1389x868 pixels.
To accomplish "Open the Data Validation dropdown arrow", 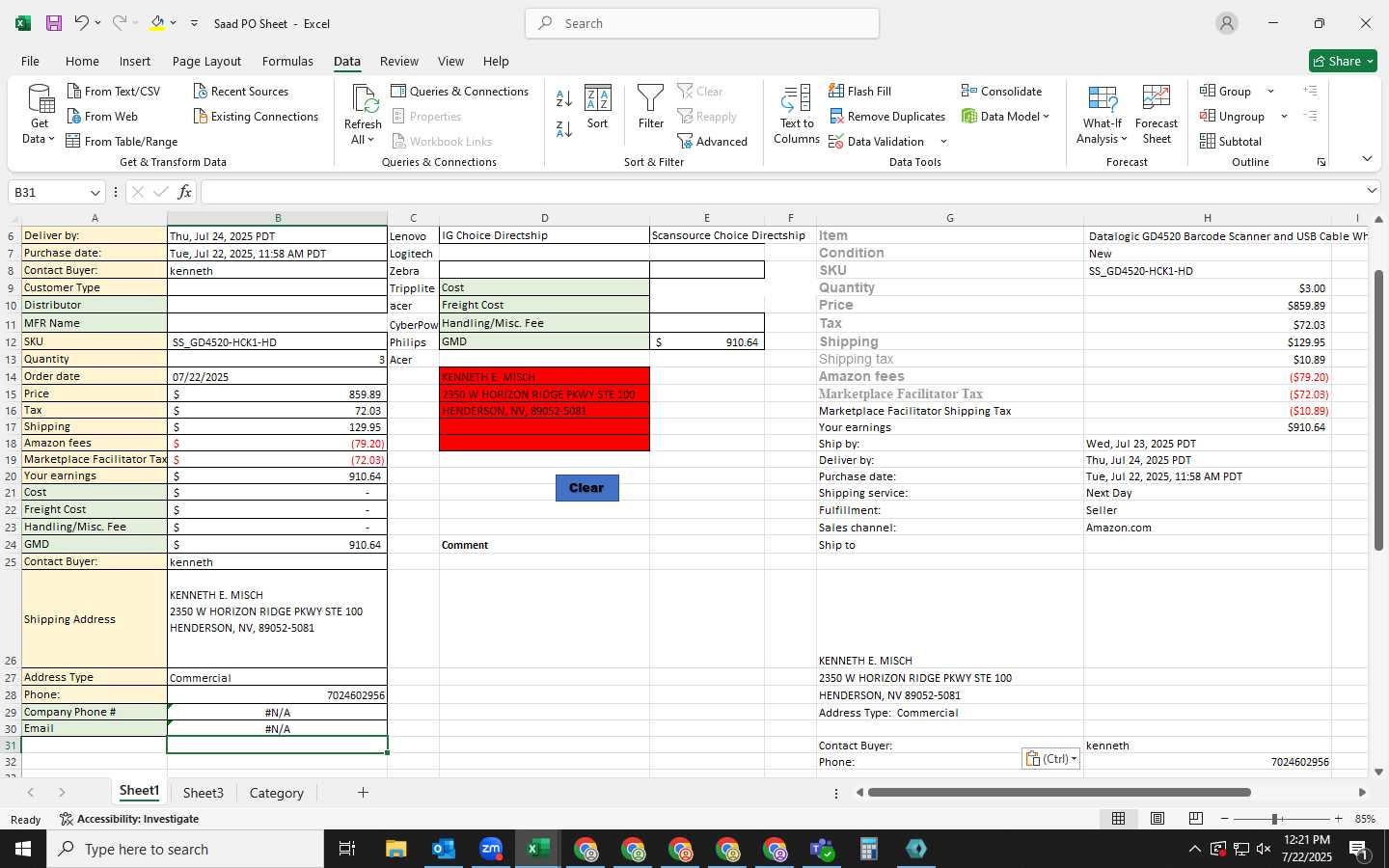I will [943, 142].
